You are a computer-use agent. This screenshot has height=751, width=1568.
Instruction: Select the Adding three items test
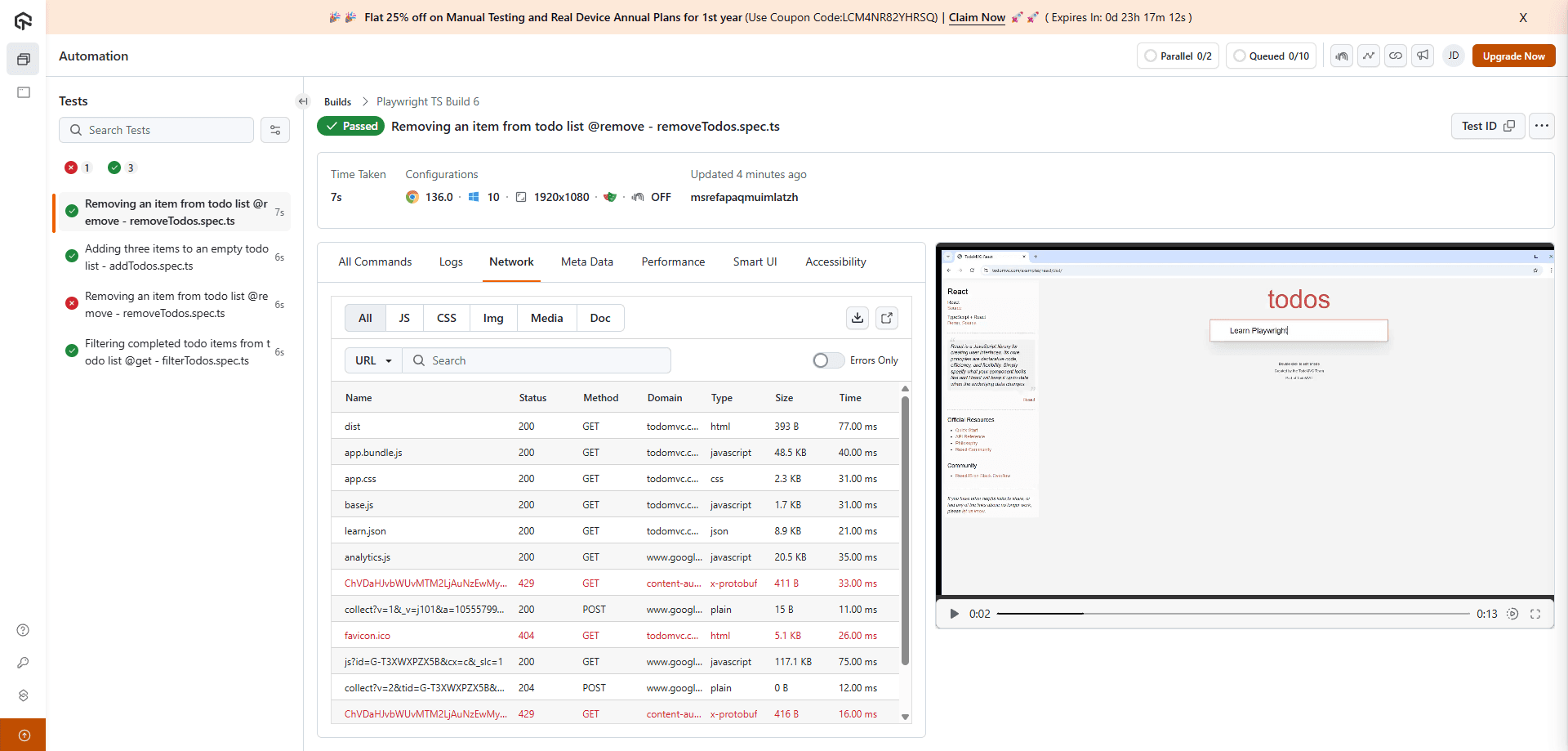pyautogui.click(x=172, y=257)
